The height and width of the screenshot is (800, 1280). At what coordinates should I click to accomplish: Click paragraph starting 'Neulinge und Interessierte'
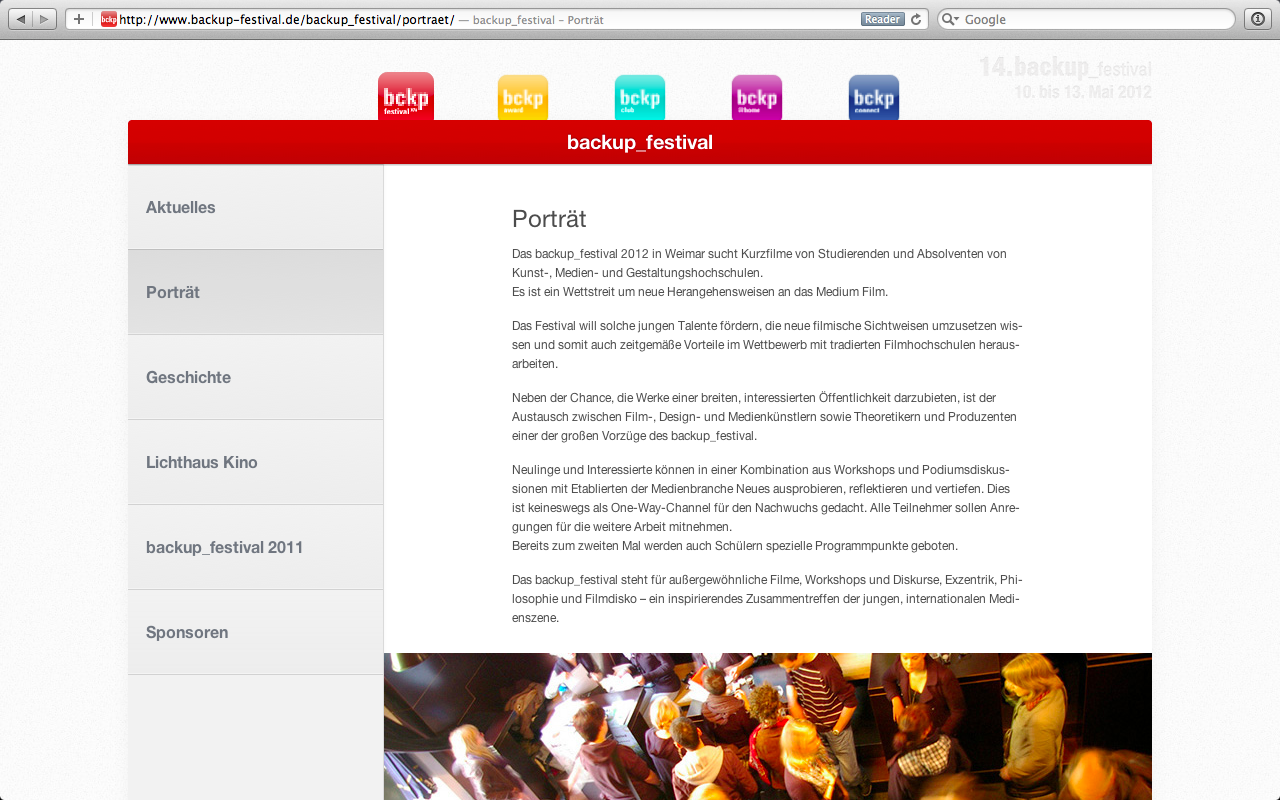point(767,497)
